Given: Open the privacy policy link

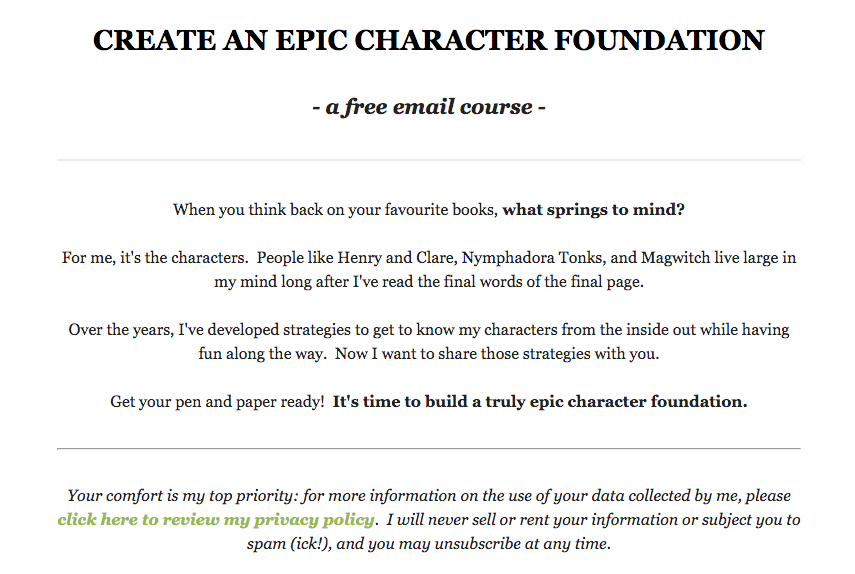Looking at the screenshot, I should (x=216, y=519).
